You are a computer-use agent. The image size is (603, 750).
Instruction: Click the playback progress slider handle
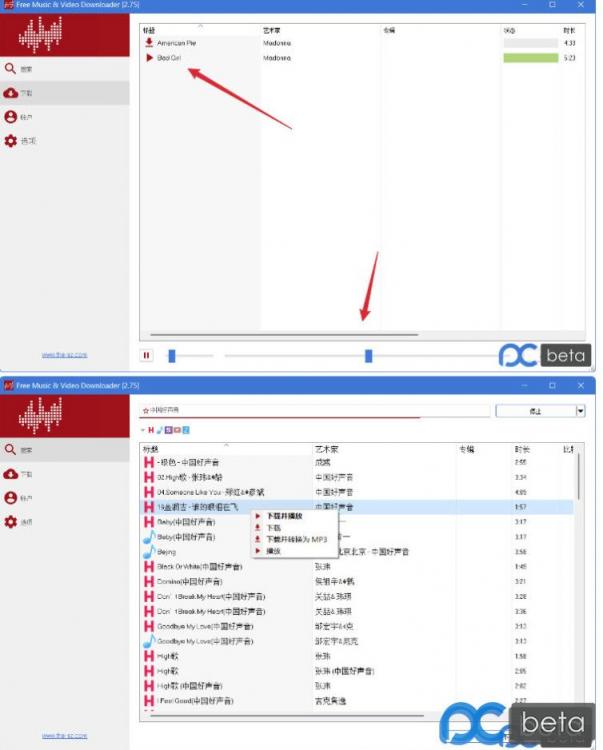pos(369,355)
